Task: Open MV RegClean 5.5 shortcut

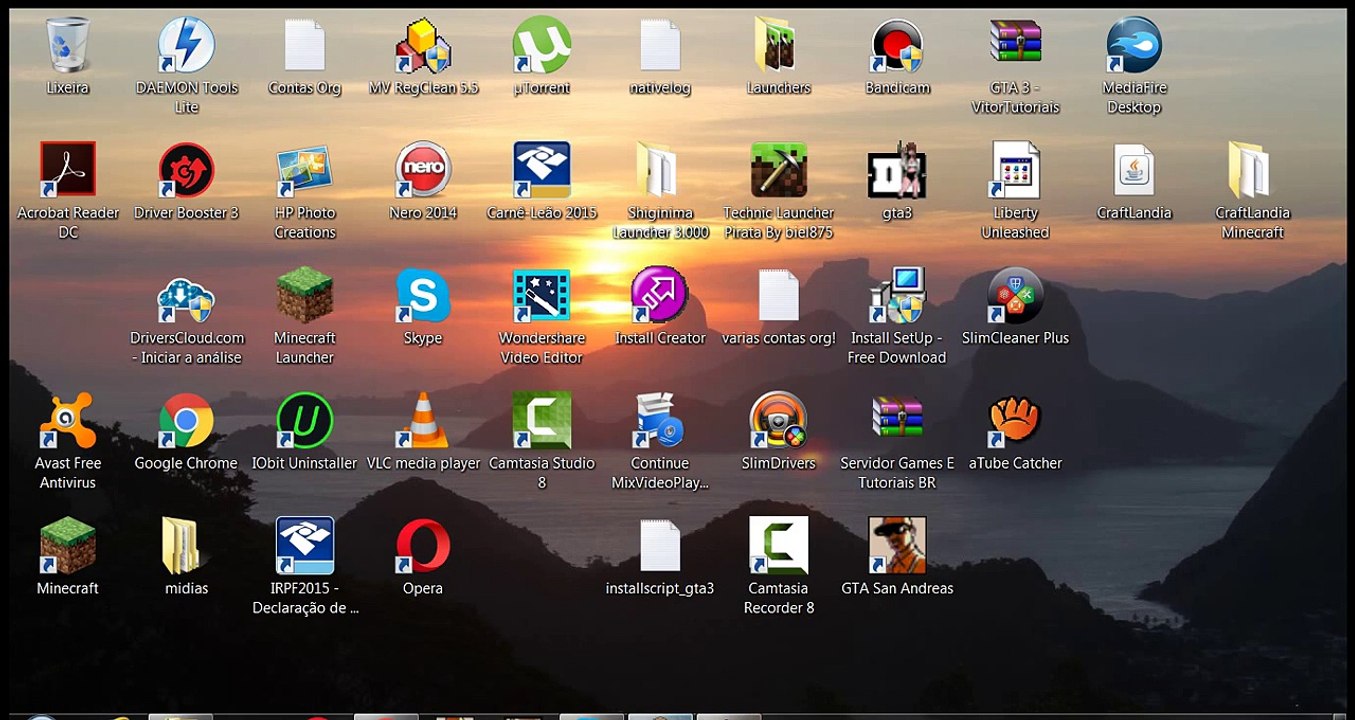Action: 423,45
